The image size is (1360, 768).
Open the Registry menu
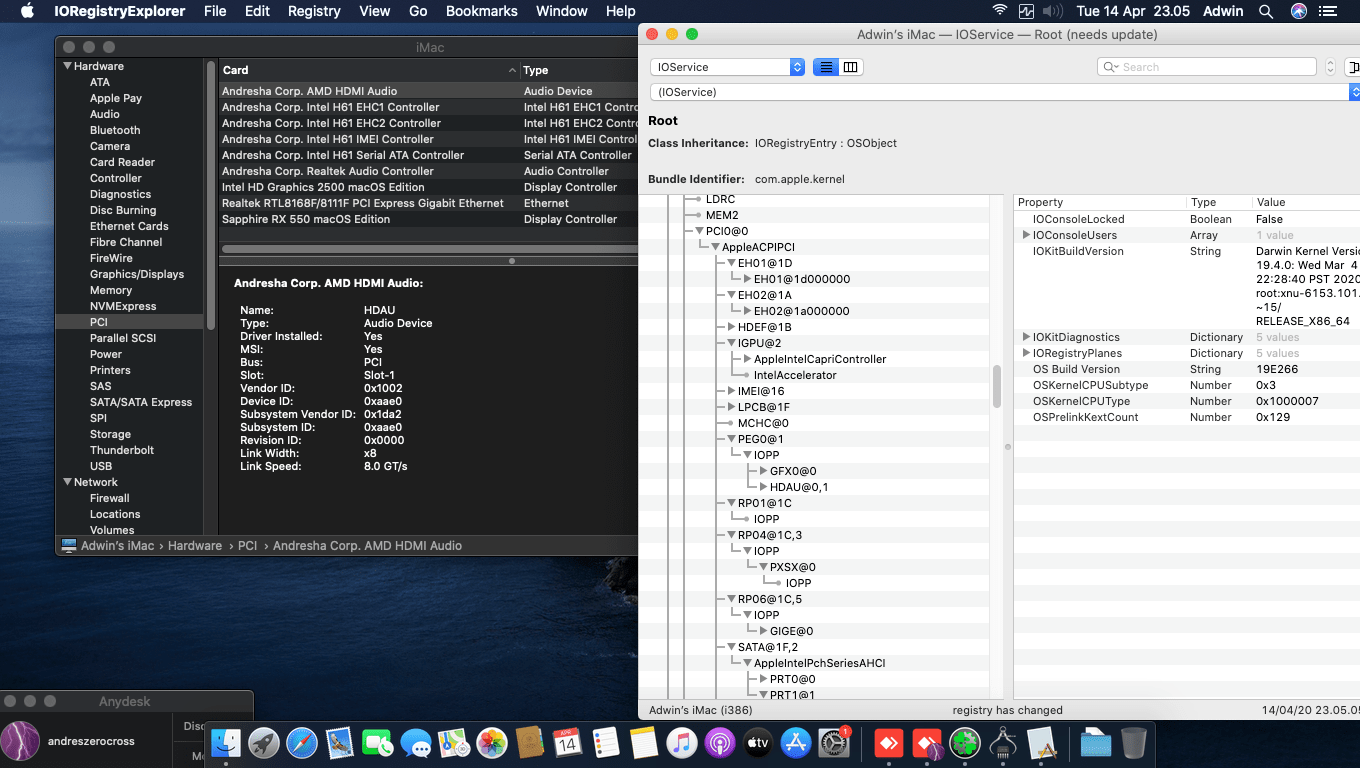[314, 11]
